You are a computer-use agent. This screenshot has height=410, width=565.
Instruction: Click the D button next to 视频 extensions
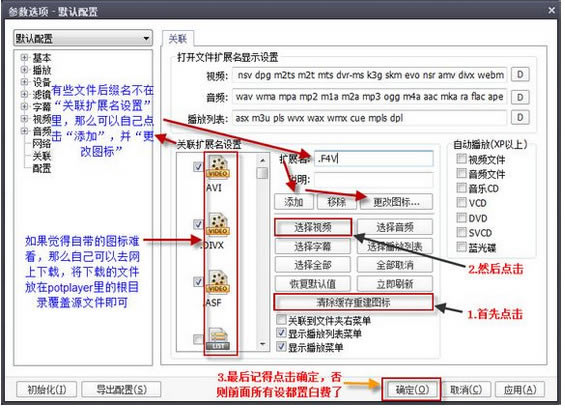pyautogui.click(x=520, y=75)
